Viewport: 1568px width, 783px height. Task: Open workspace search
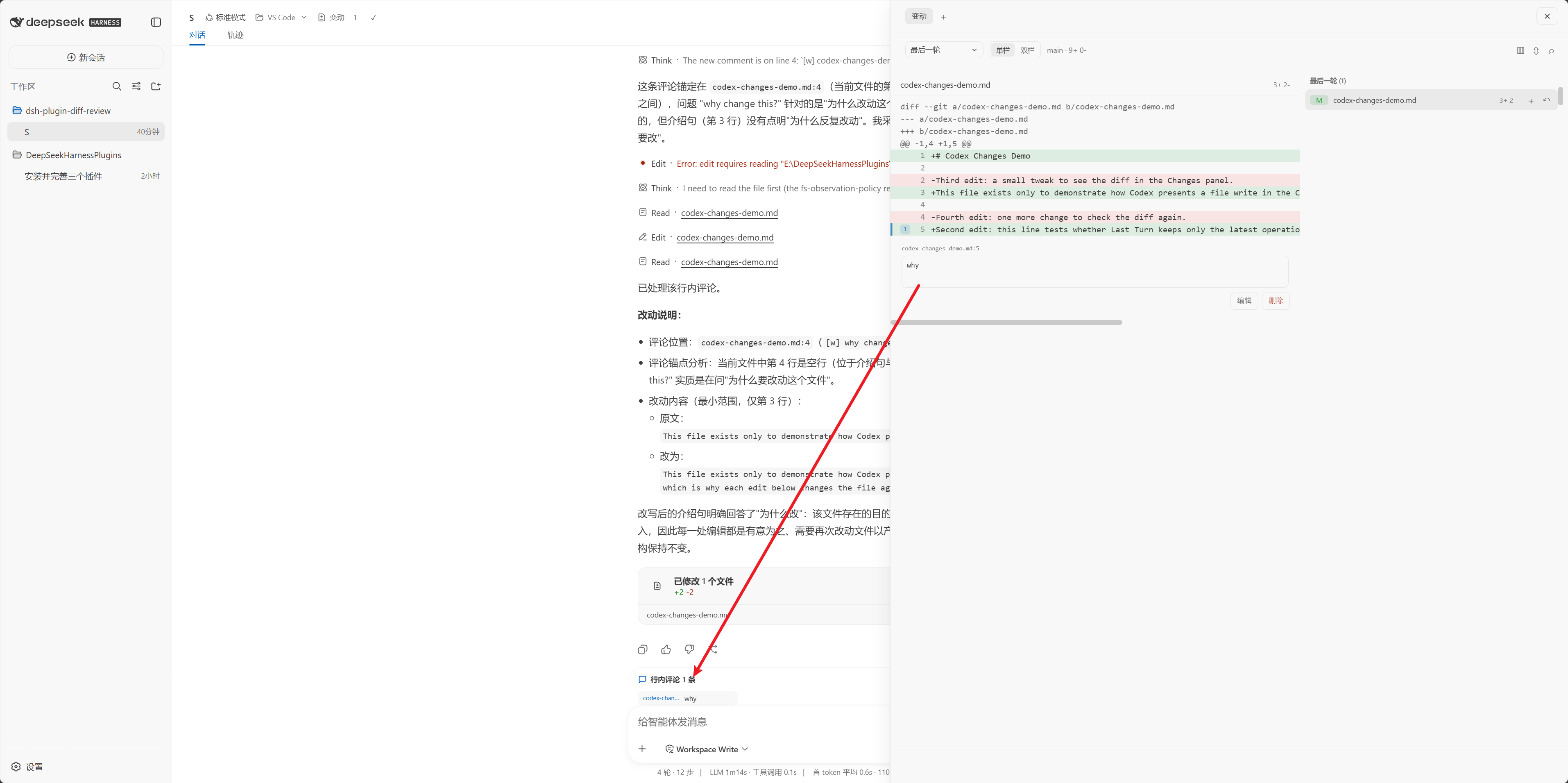(117, 86)
